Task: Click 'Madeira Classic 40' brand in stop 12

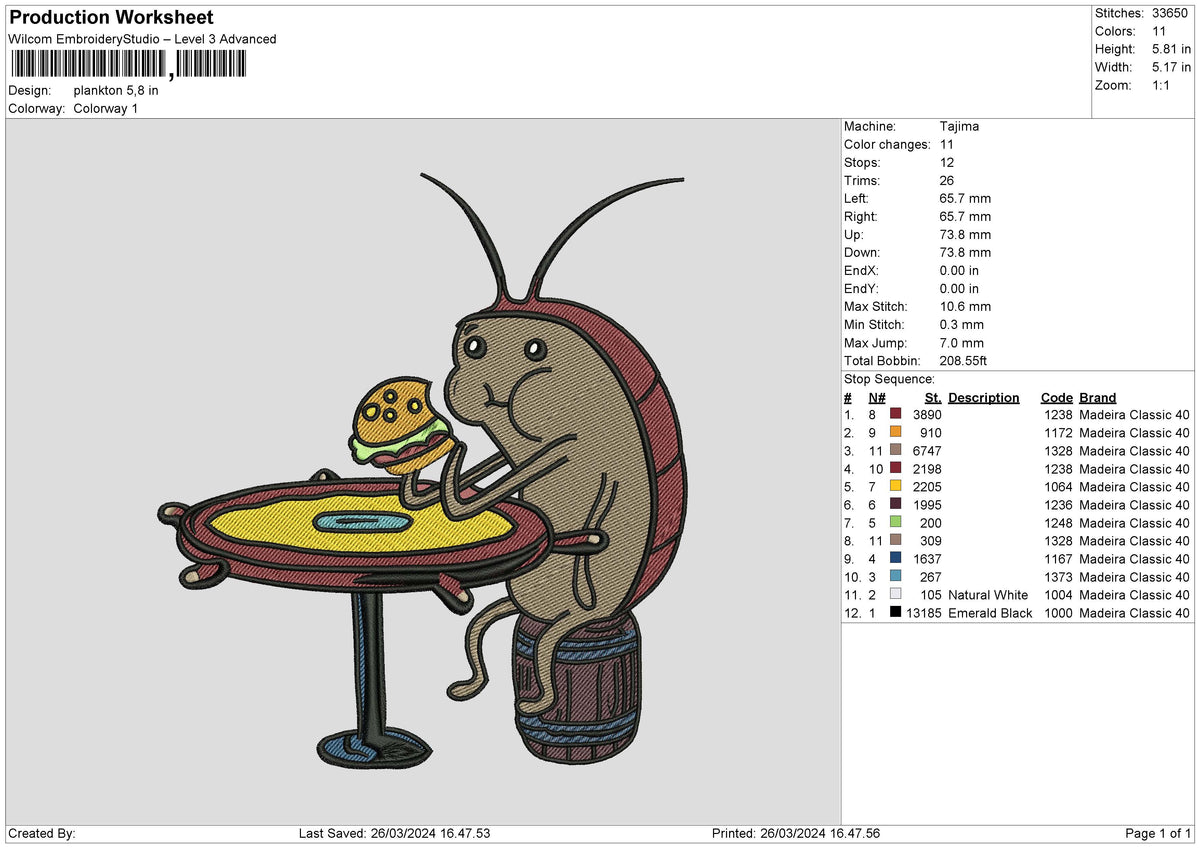Action: click(x=1135, y=613)
